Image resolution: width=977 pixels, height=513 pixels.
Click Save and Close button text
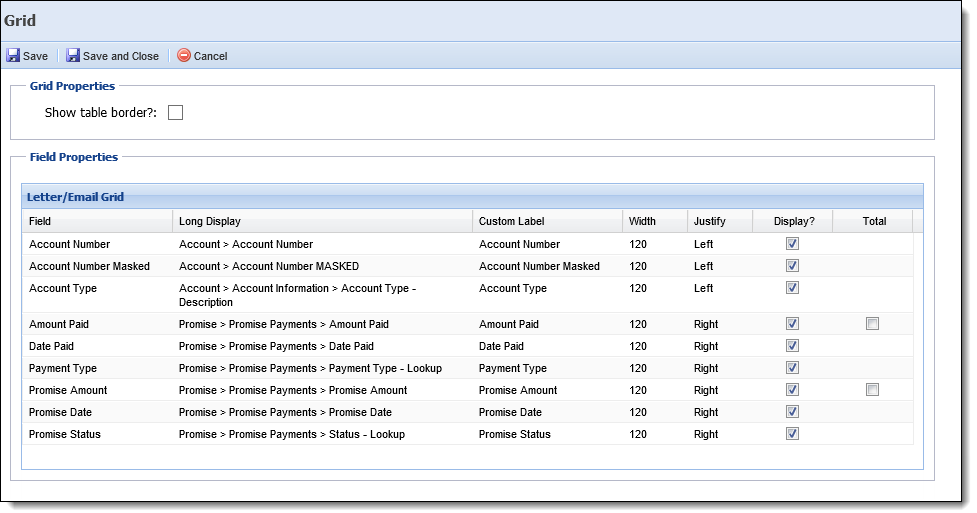click(x=121, y=56)
